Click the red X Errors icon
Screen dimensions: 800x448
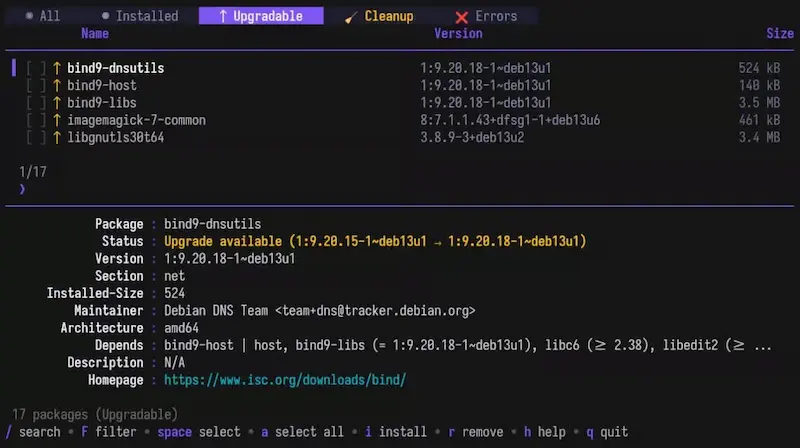pos(461,17)
